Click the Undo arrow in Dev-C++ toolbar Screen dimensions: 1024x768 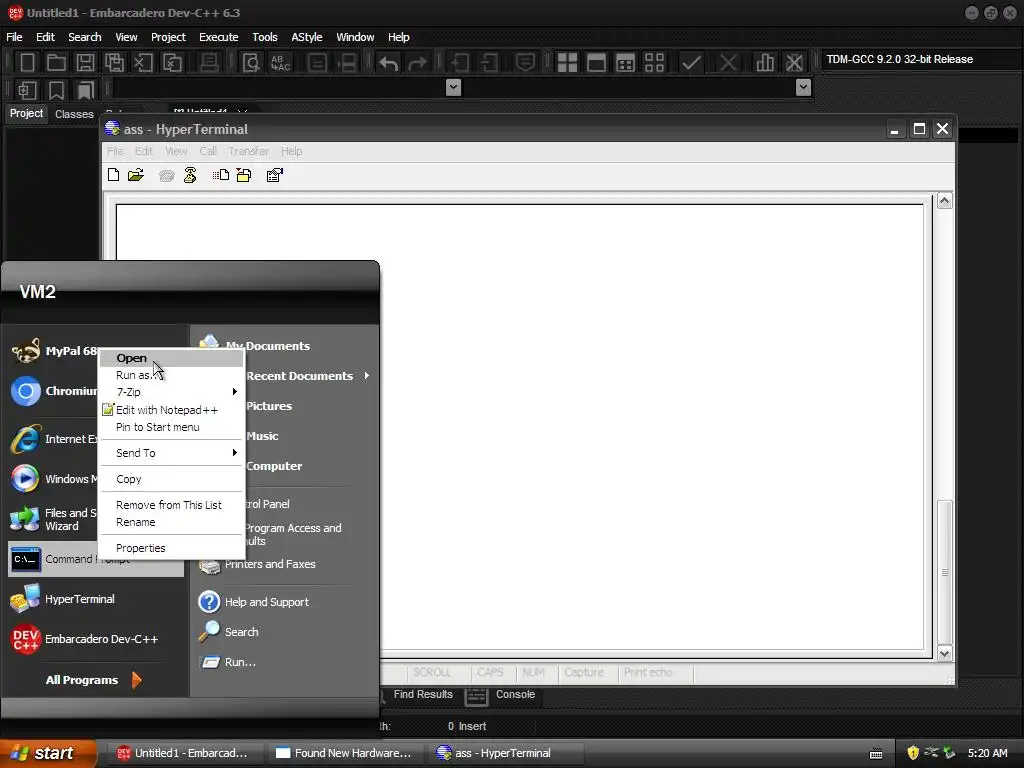389,63
